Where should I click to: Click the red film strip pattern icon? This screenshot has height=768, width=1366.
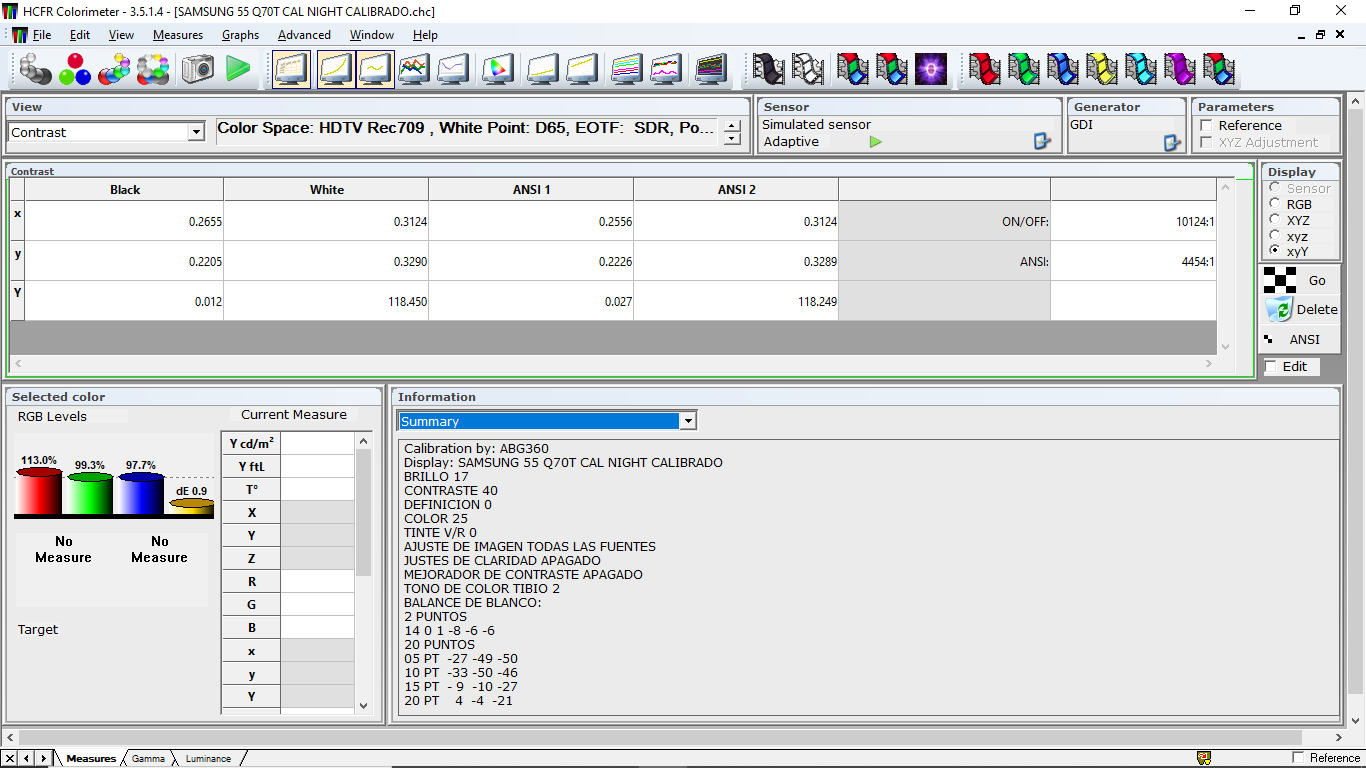[984, 69]
